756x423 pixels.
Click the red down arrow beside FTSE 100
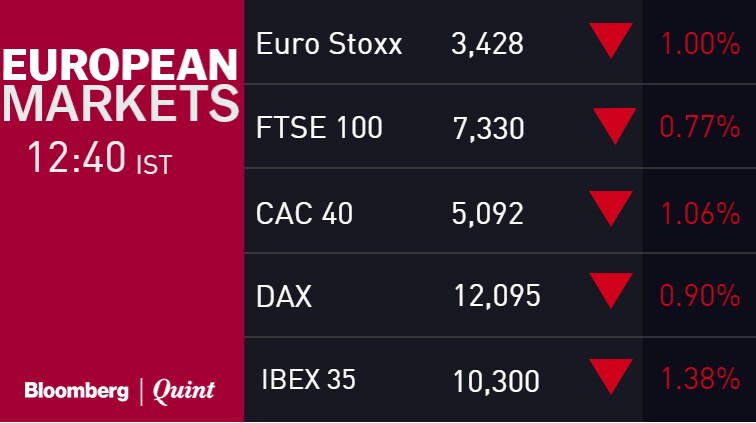[614, 125]
